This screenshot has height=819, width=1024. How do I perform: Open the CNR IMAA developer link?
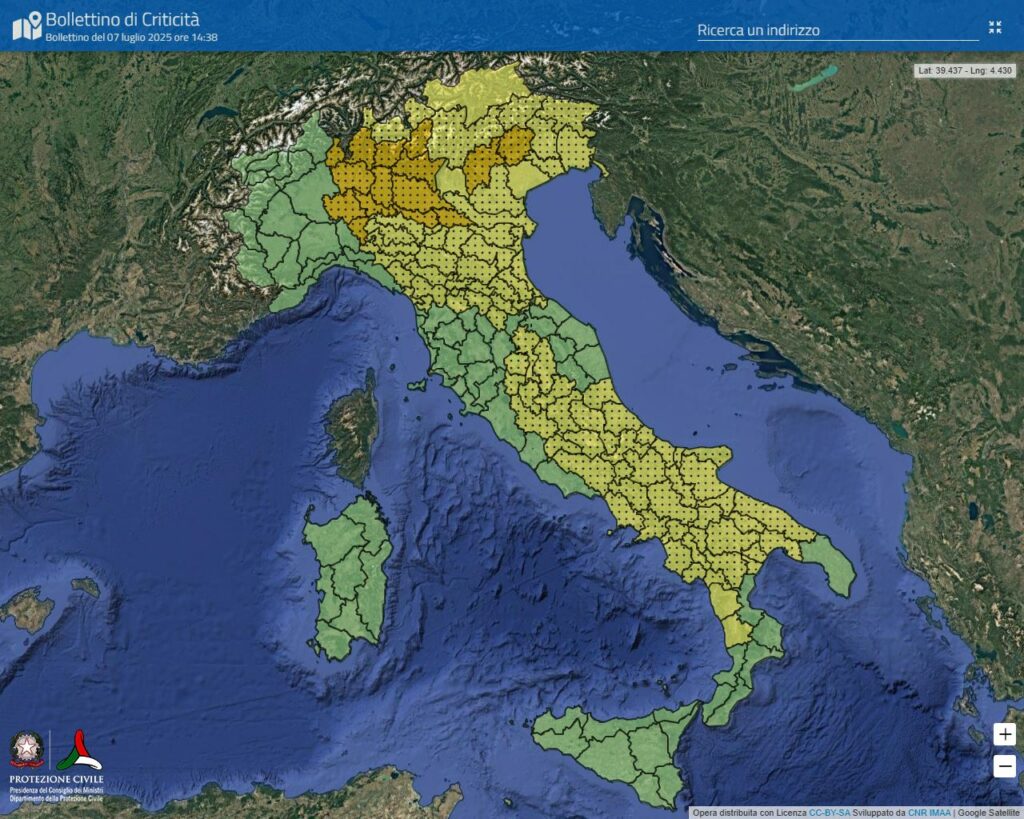coord(928,812)
